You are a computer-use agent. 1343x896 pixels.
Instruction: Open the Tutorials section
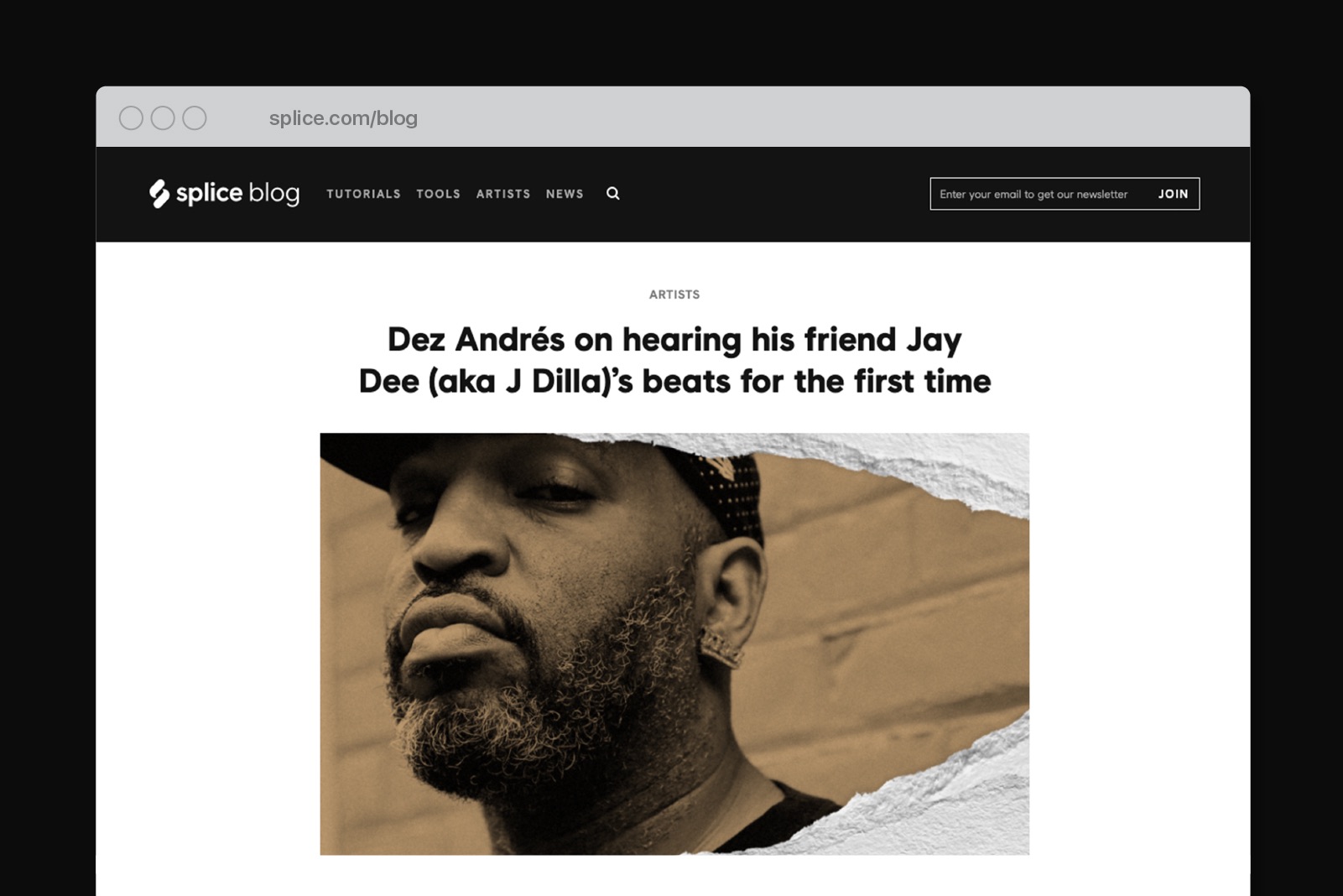pos(363,194)
